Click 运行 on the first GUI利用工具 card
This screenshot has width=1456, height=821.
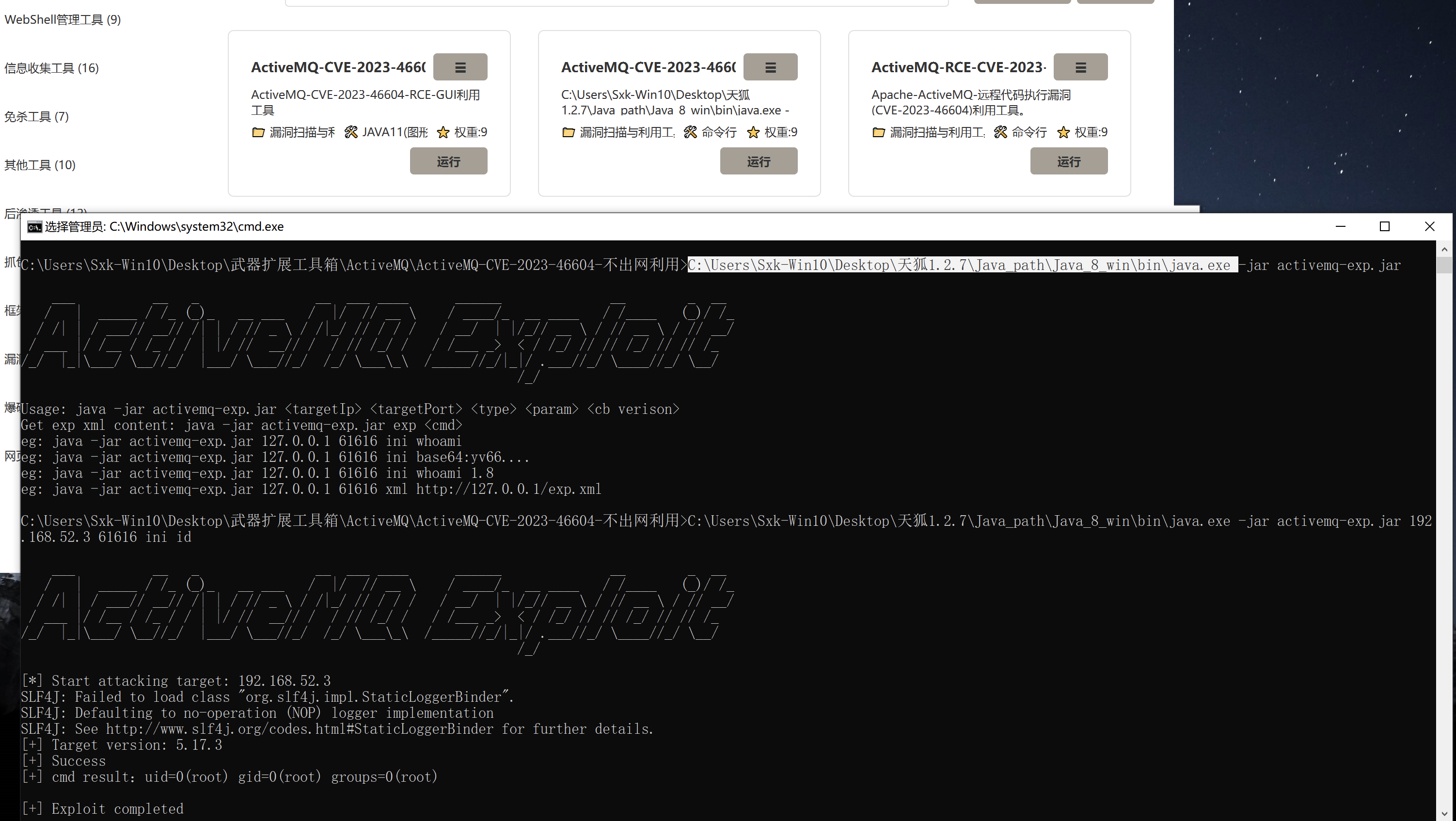[448, 161]
